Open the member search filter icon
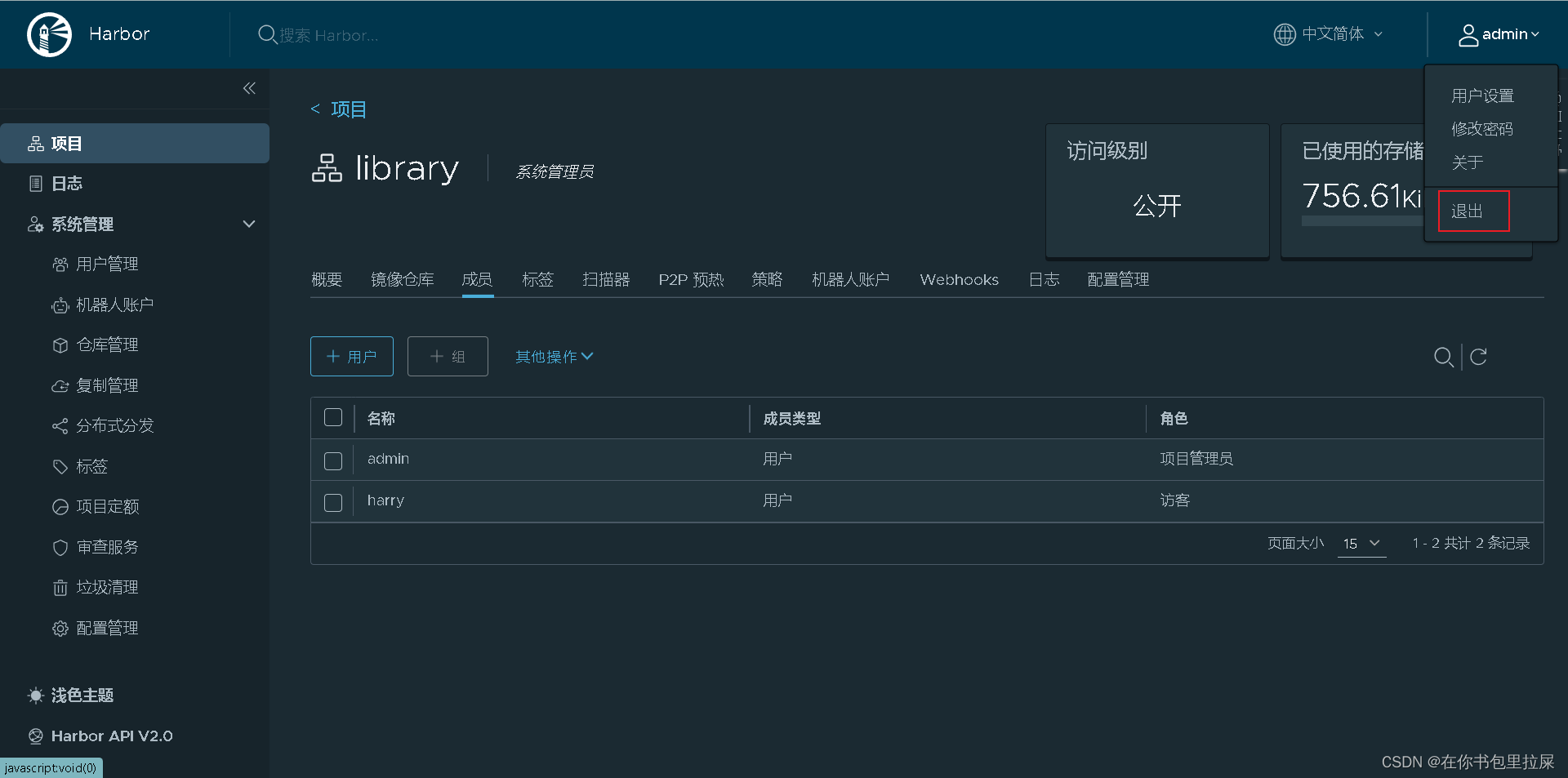The height and width of the screenshot is (778, 1568). [1443, 357]
